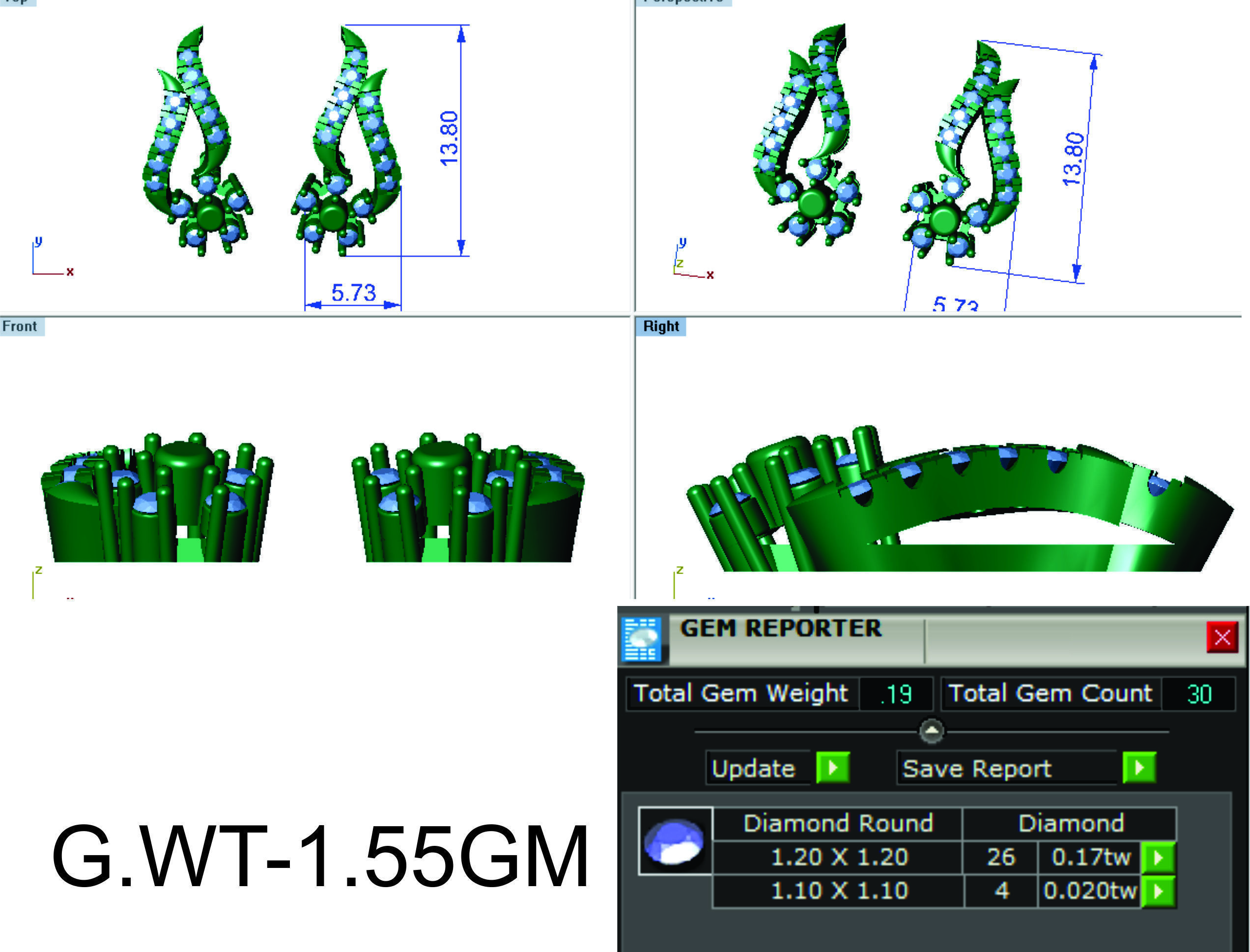Click the Save Report button label
The height and width of the screenshot is (952, 1250).
[977, 769]
